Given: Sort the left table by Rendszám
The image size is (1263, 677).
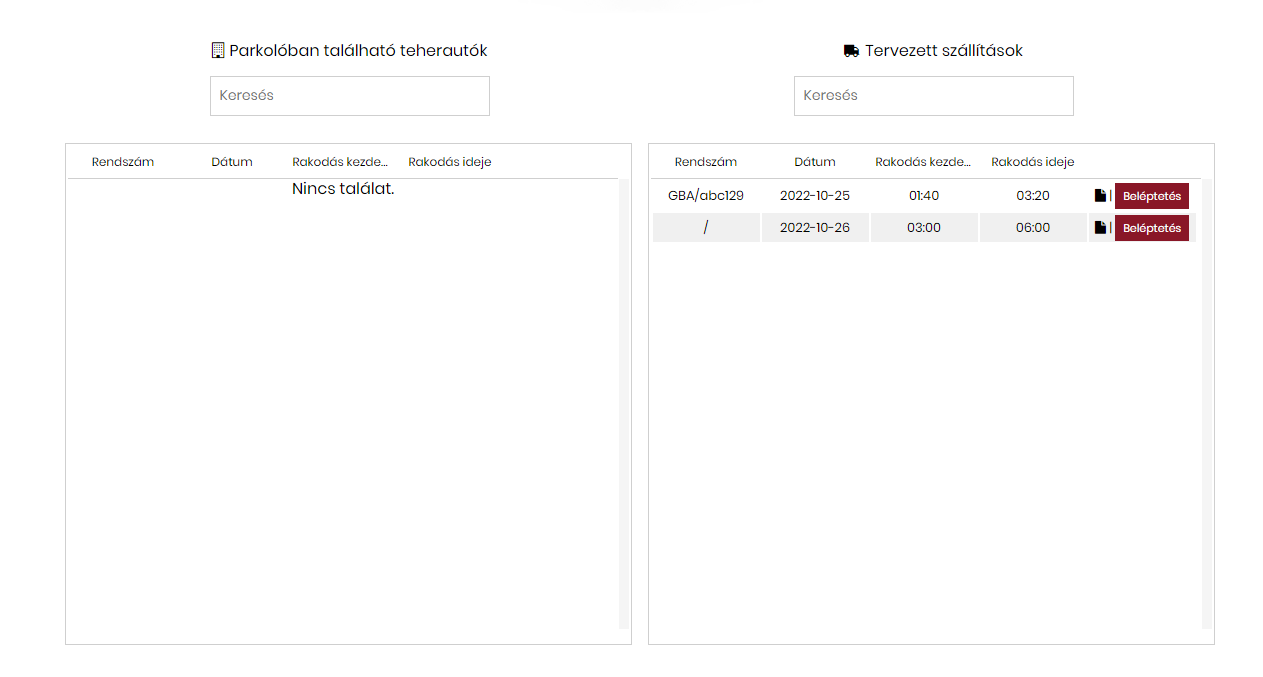Looking at the screenshot, I should pyautogui.click(x=122, y=161).
